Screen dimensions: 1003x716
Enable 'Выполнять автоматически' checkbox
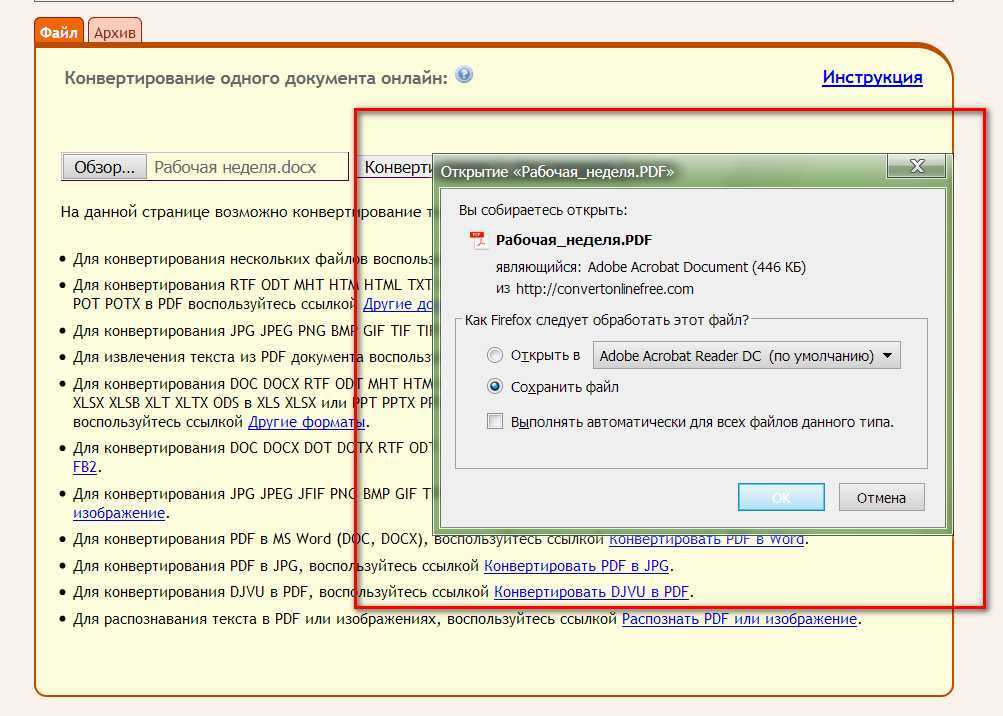[x=495, y=422]
